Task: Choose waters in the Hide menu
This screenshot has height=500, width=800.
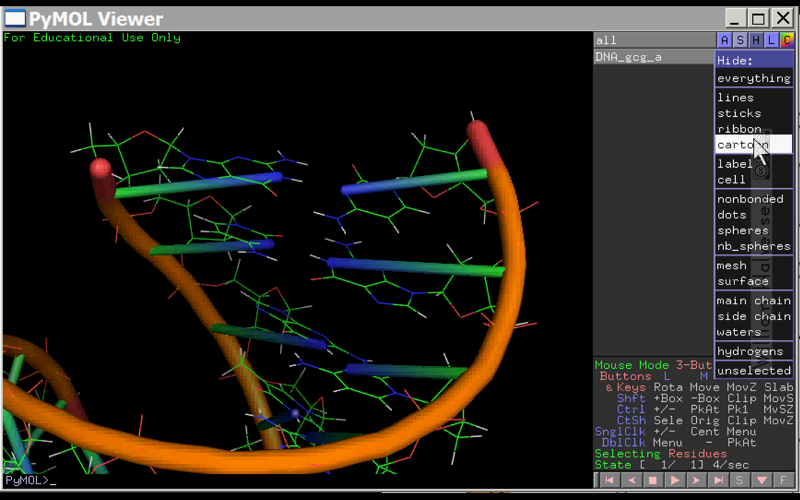Action: click(x=754, y=332)
